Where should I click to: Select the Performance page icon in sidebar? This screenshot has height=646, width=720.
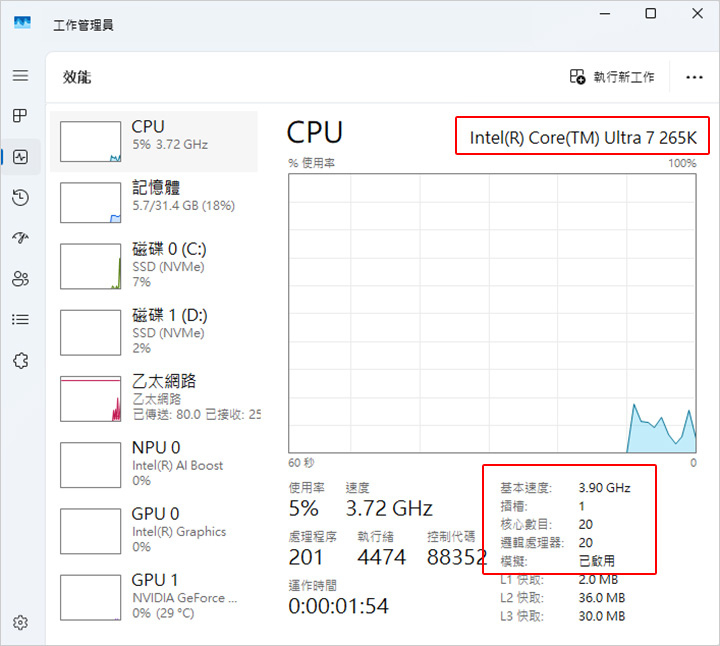pyautogui.click(x=20, y=157)
